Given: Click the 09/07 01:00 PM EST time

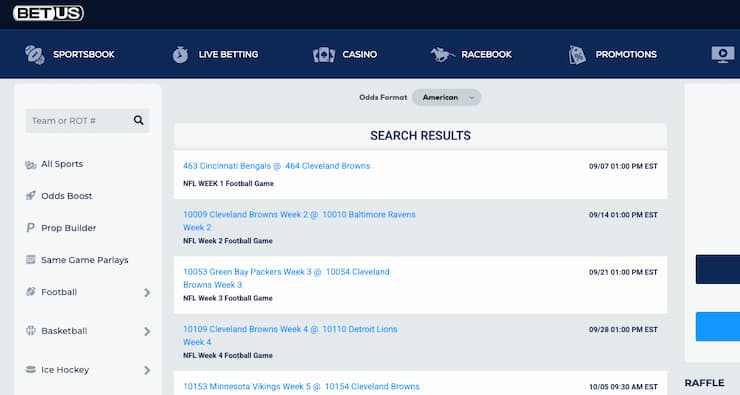Looking at the screenshot, I should point(623,166).
